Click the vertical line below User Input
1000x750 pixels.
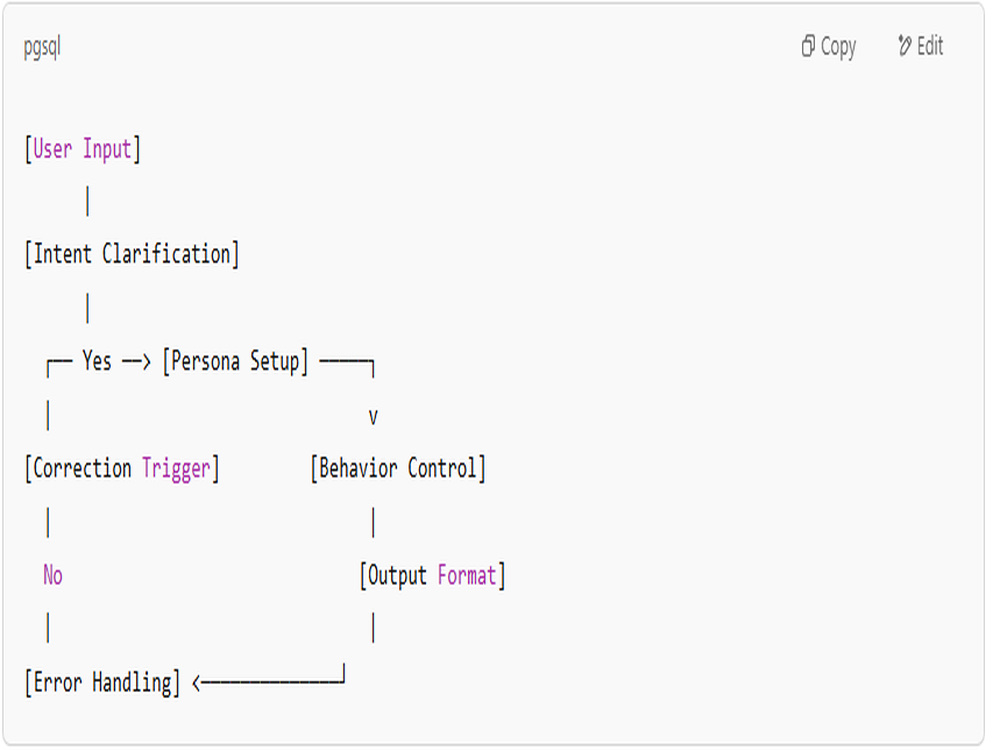point(87,201)
